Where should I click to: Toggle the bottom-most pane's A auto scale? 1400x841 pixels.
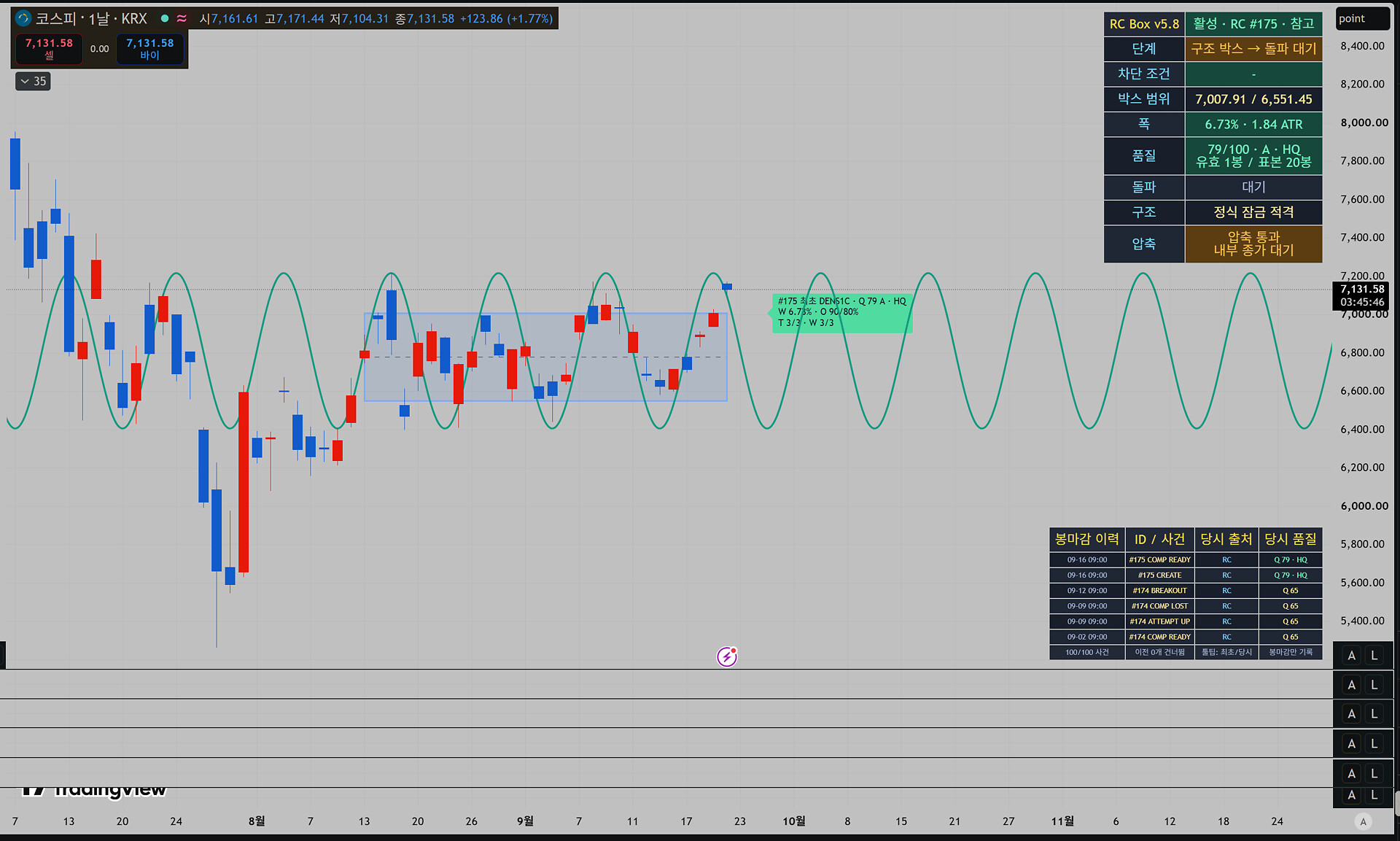pos(1351,795)
